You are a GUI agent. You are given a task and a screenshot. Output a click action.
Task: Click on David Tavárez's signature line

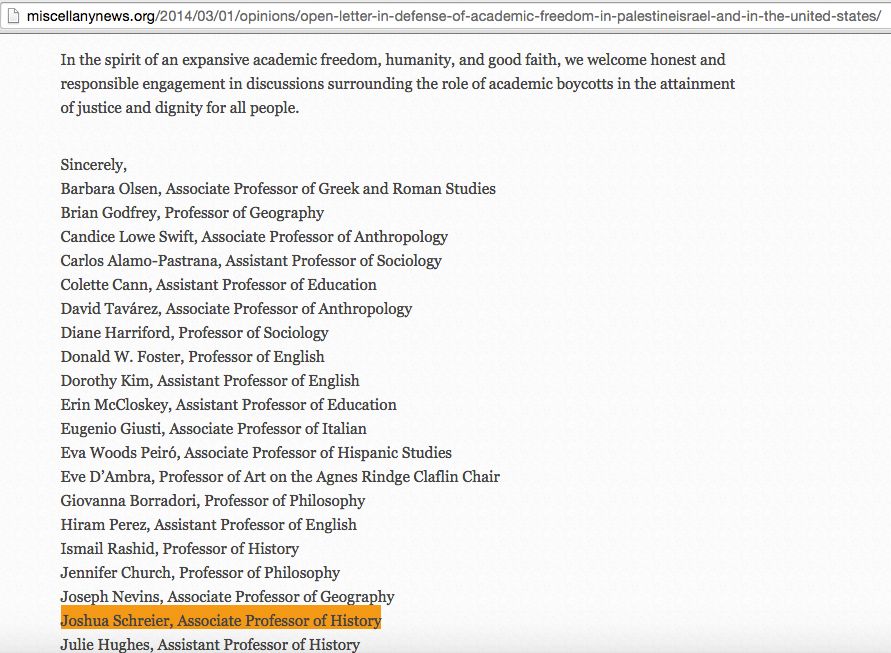coord(236,309)
